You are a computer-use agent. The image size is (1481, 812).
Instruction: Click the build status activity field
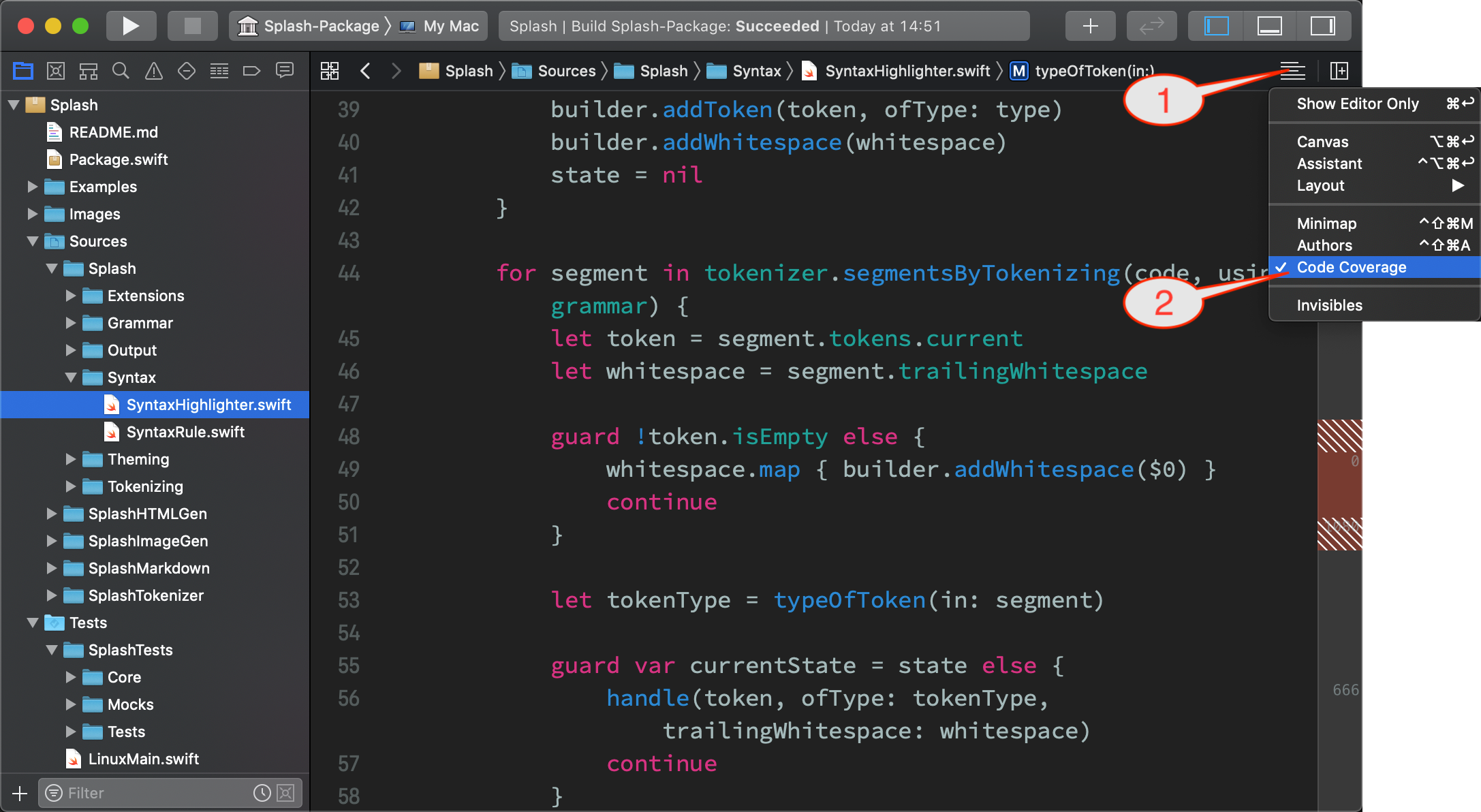click(764, 26)
